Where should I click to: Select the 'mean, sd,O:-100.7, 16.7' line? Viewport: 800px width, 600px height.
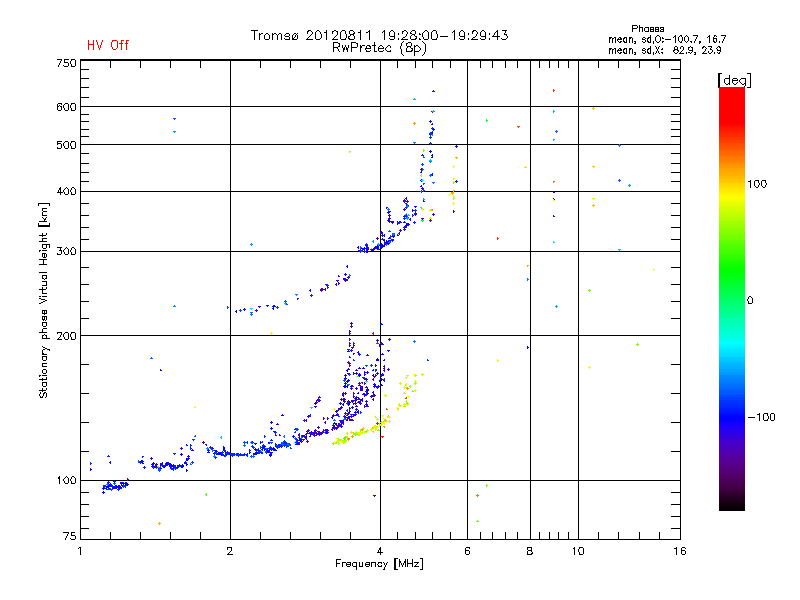pyautogui.click(x=667, y=39)
